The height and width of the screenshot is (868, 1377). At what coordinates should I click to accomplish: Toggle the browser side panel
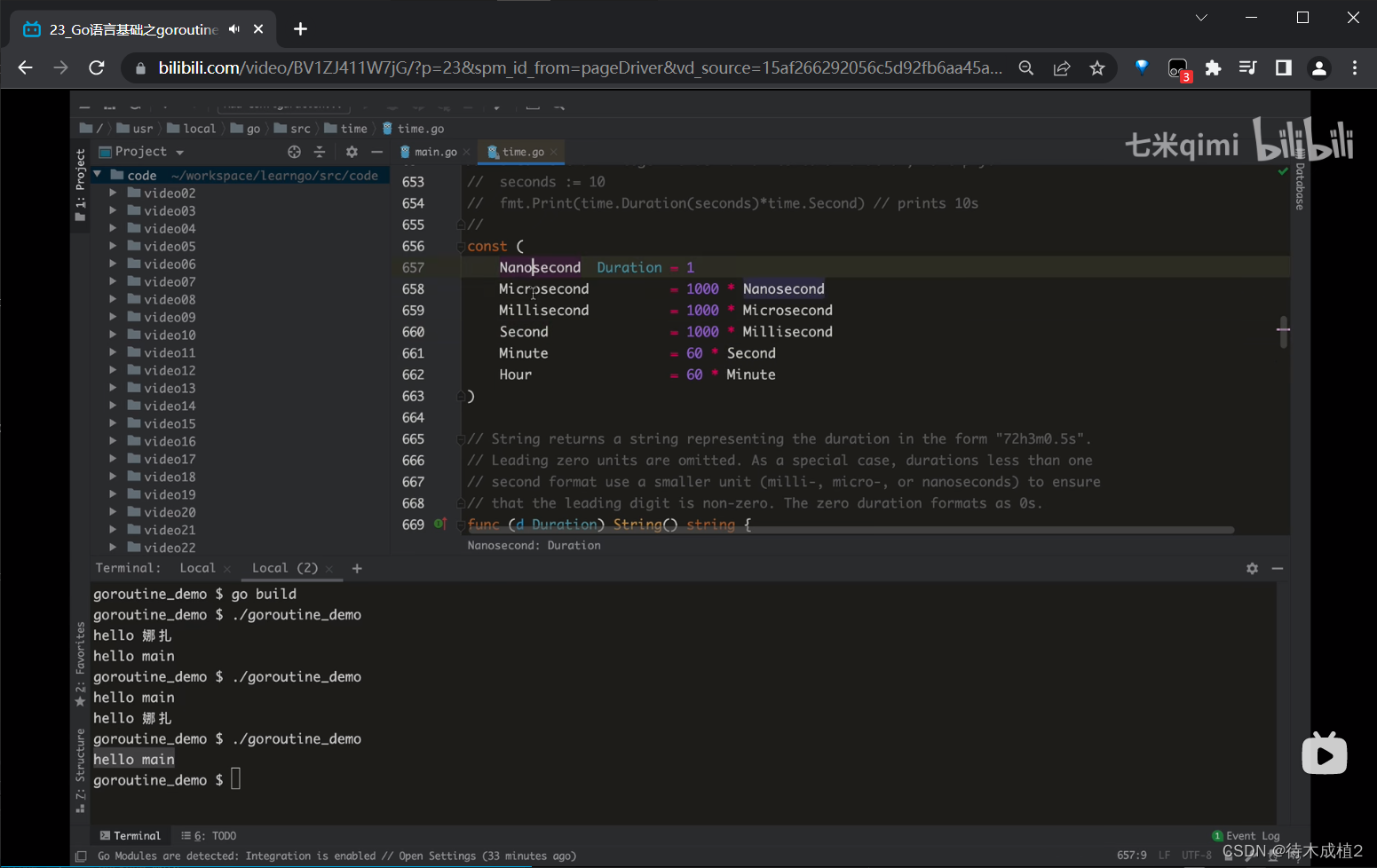coord(1283,68)
